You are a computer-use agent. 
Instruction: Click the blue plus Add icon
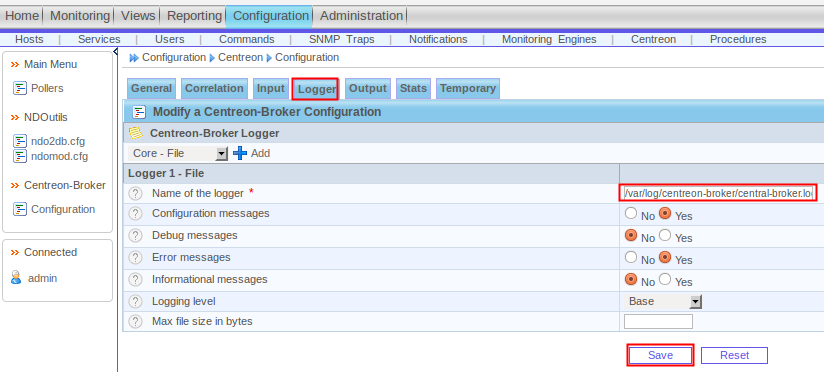[x=240, y=153]
